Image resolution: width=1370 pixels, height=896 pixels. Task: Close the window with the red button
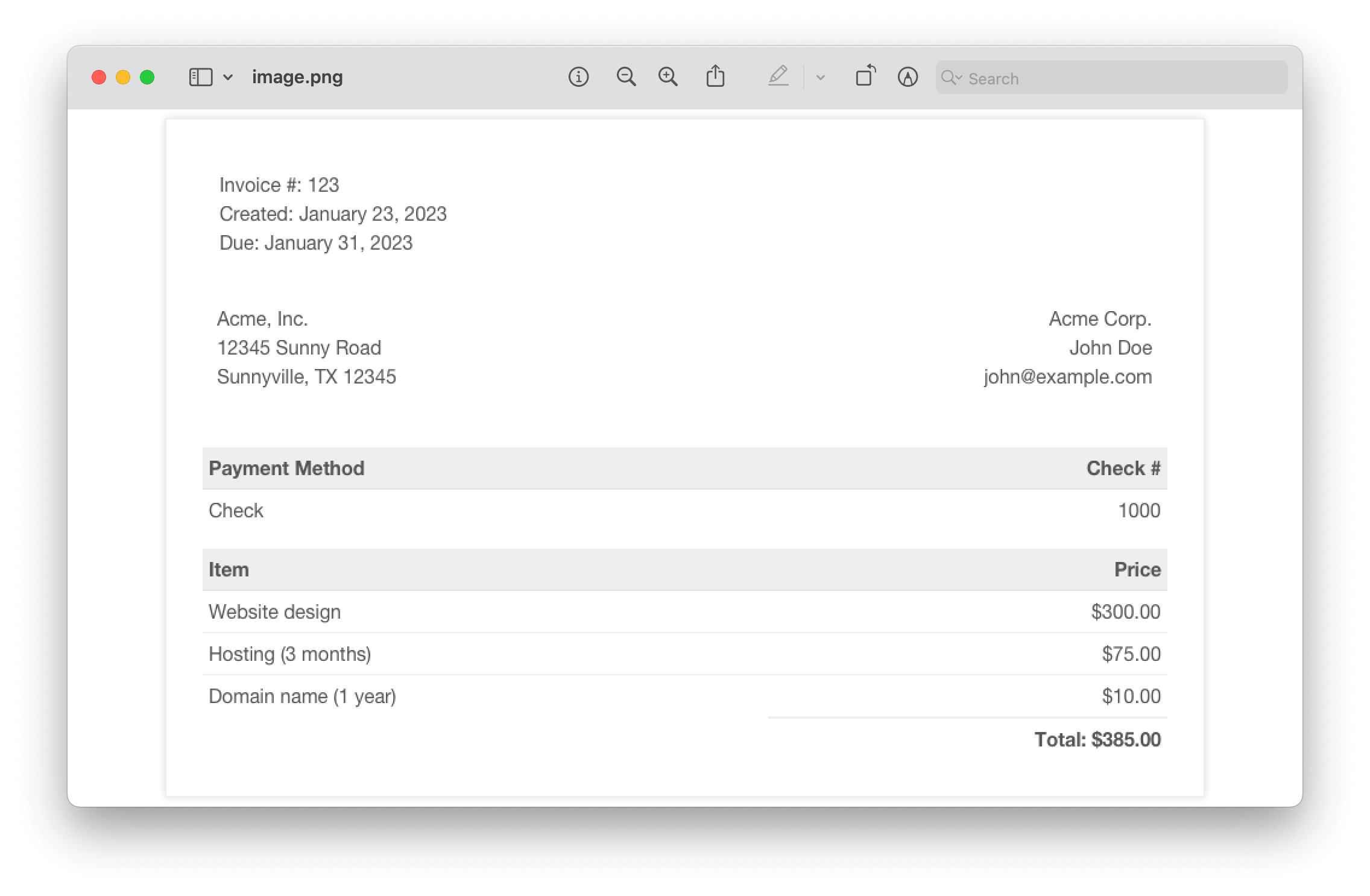point(99,77)
